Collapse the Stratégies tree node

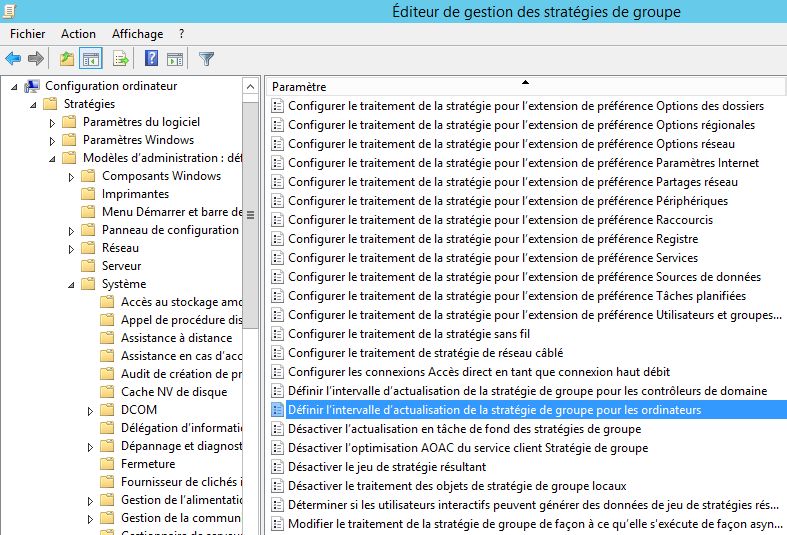point(33,105)
